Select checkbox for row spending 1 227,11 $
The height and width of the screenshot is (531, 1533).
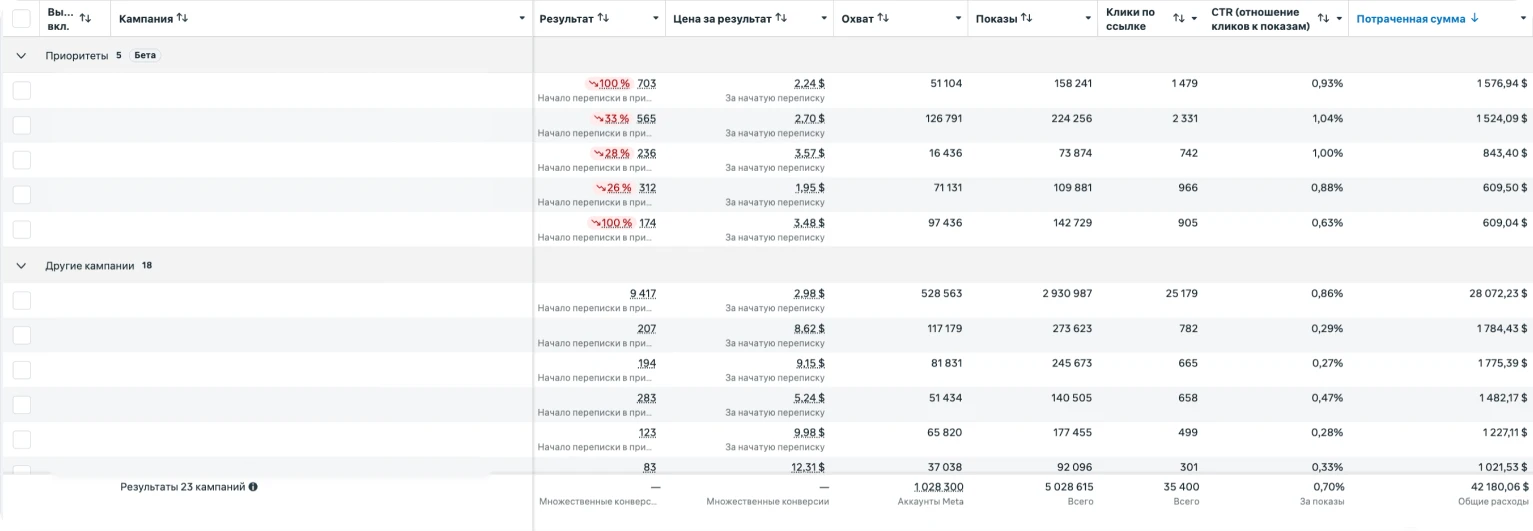(21, 440)
